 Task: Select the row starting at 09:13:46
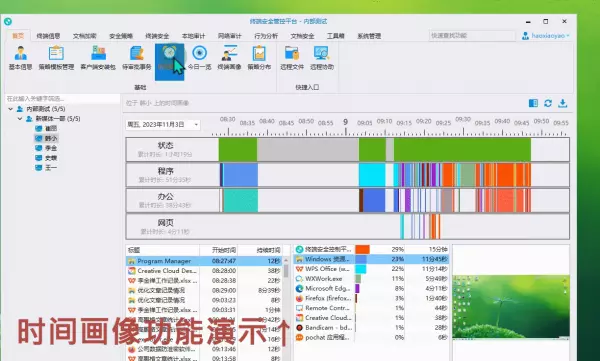click(x=204, y=349)
